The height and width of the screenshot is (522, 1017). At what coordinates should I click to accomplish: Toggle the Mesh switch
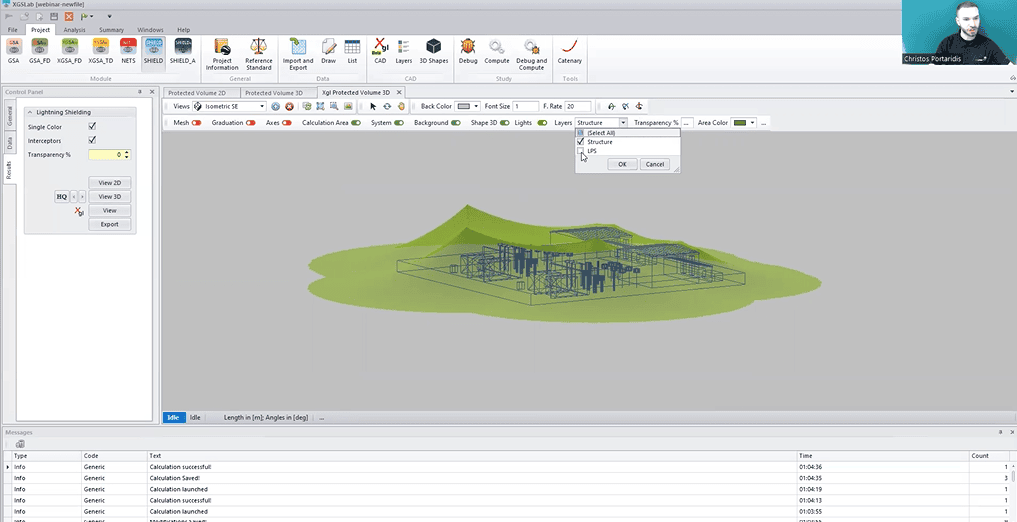(197, 123)
